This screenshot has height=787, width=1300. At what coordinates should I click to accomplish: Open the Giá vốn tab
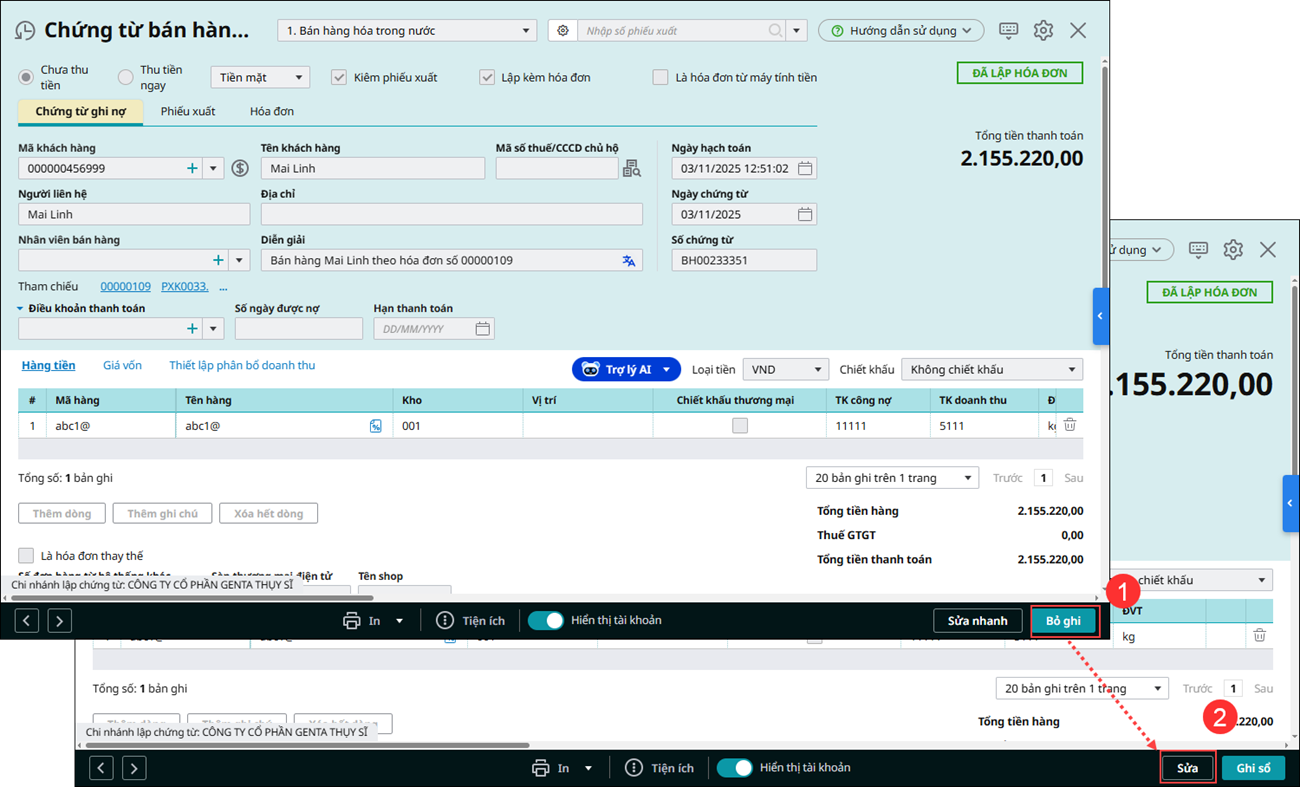[122, 366]
